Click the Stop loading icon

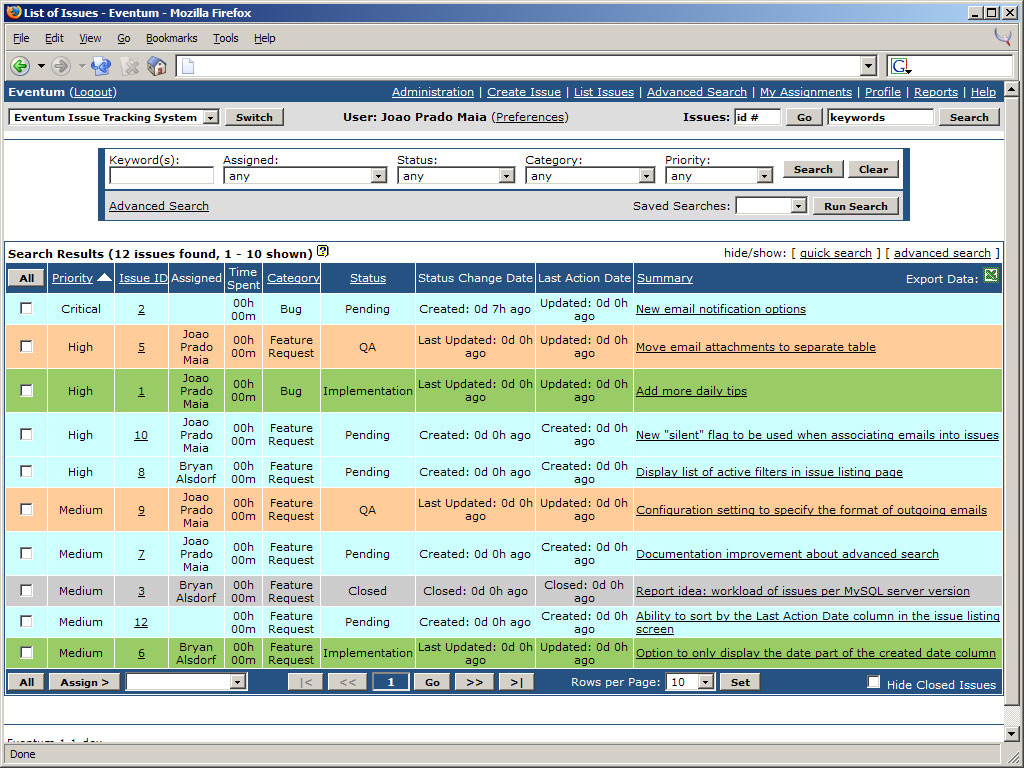(130, 66)
